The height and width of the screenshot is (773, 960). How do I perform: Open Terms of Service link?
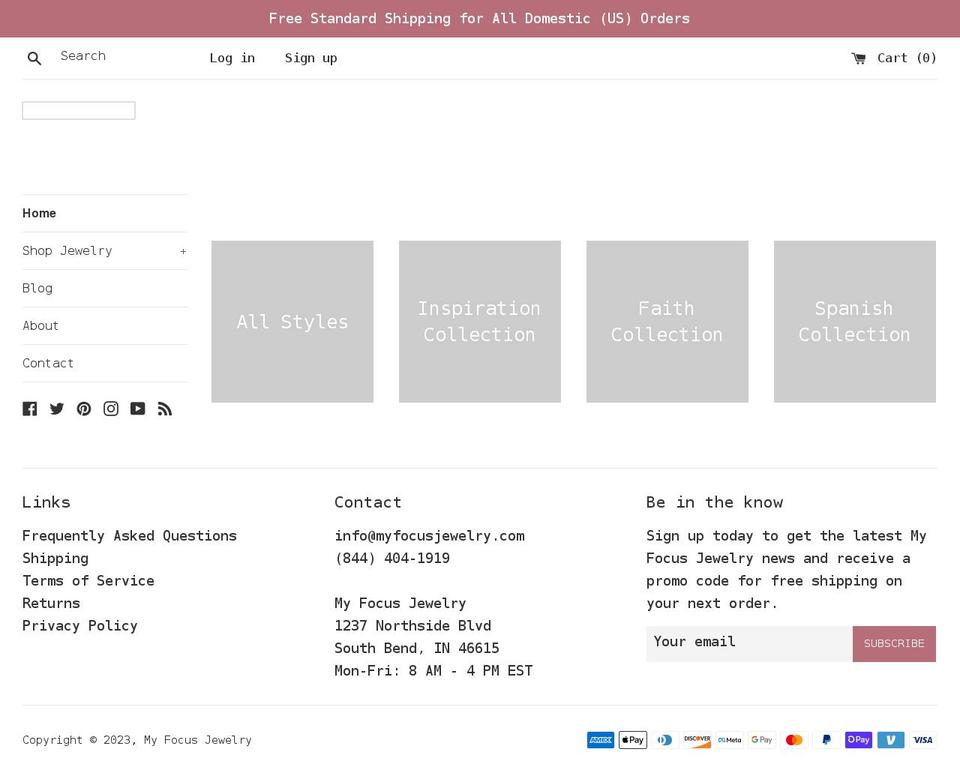pos(88,581)
